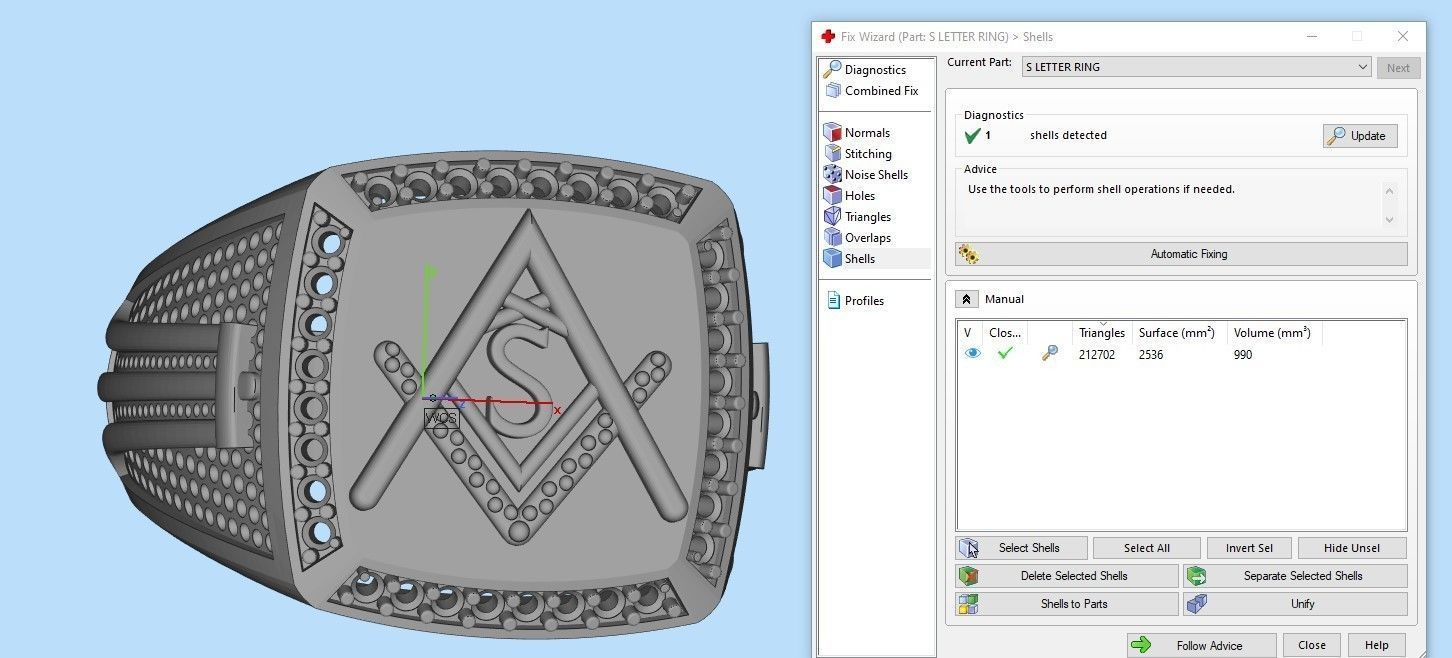Run Automatic Fixing
This screenshot has height=658, width=1452.
pos(1181,254)
